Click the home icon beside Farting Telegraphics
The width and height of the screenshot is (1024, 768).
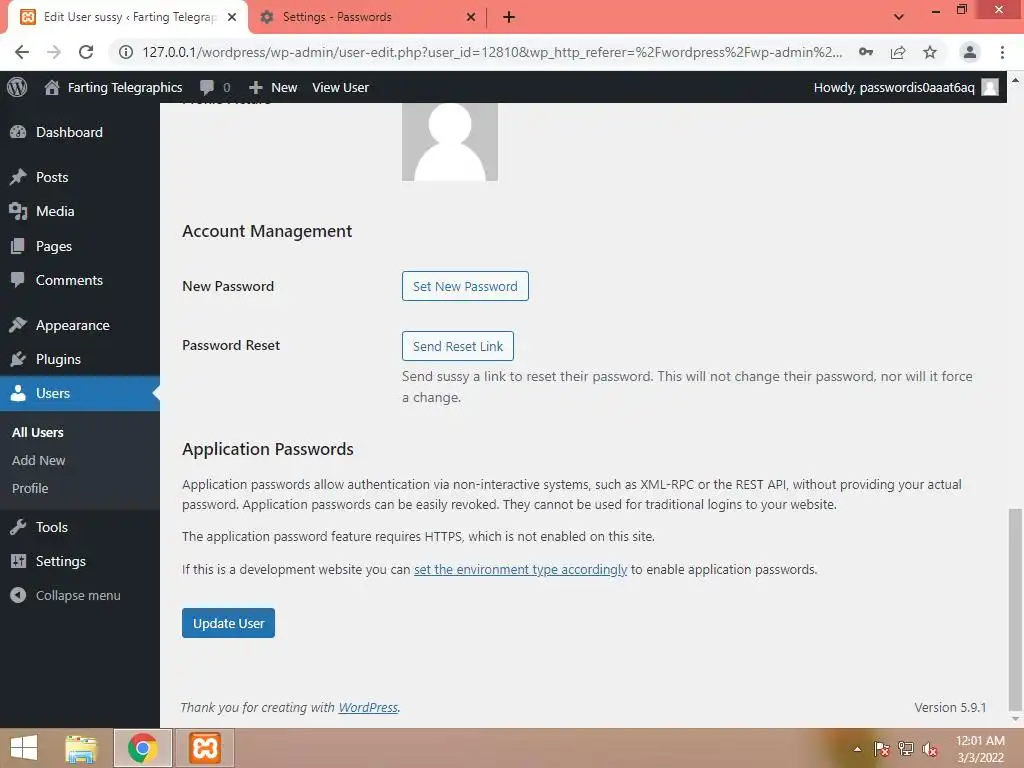click(x=52, y=87)
